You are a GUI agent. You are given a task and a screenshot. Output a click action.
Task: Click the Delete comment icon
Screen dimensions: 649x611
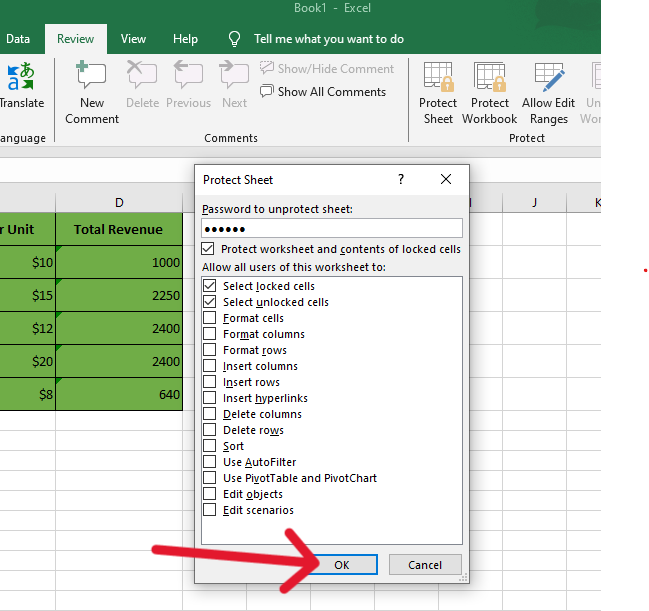click(142, 78)
